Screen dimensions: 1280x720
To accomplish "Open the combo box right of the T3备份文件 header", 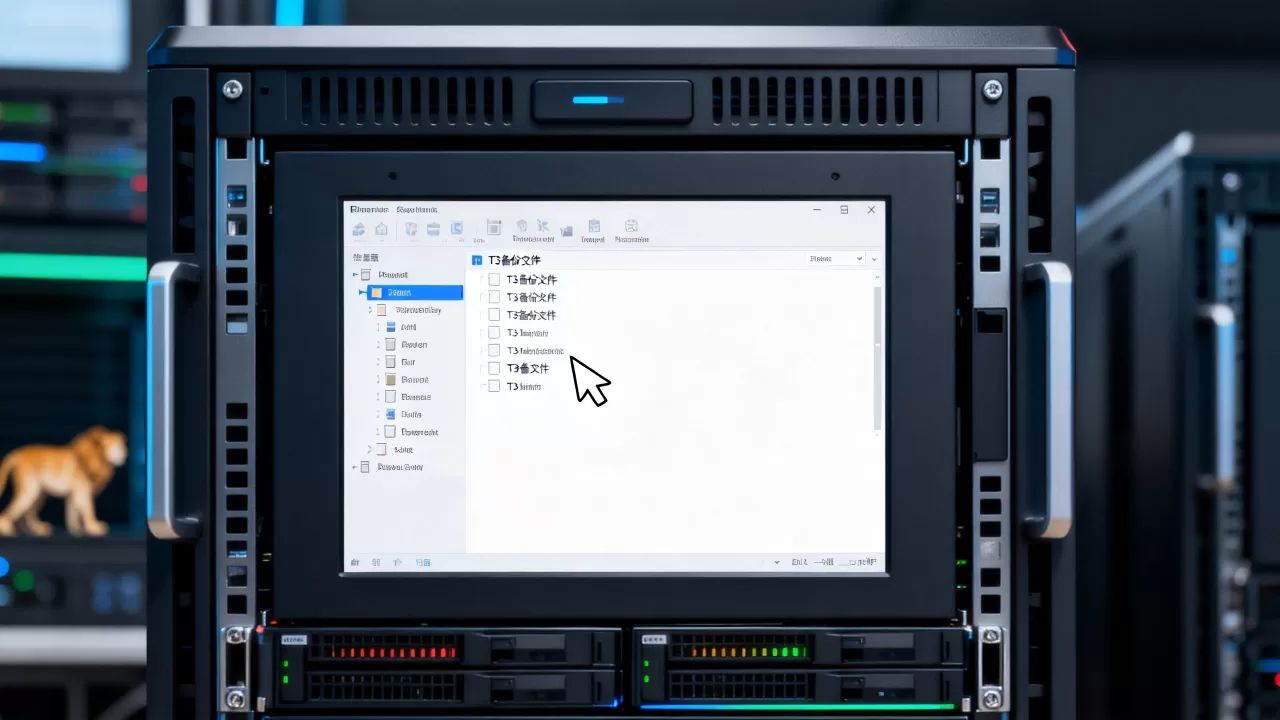I will [x=836, y=259].
